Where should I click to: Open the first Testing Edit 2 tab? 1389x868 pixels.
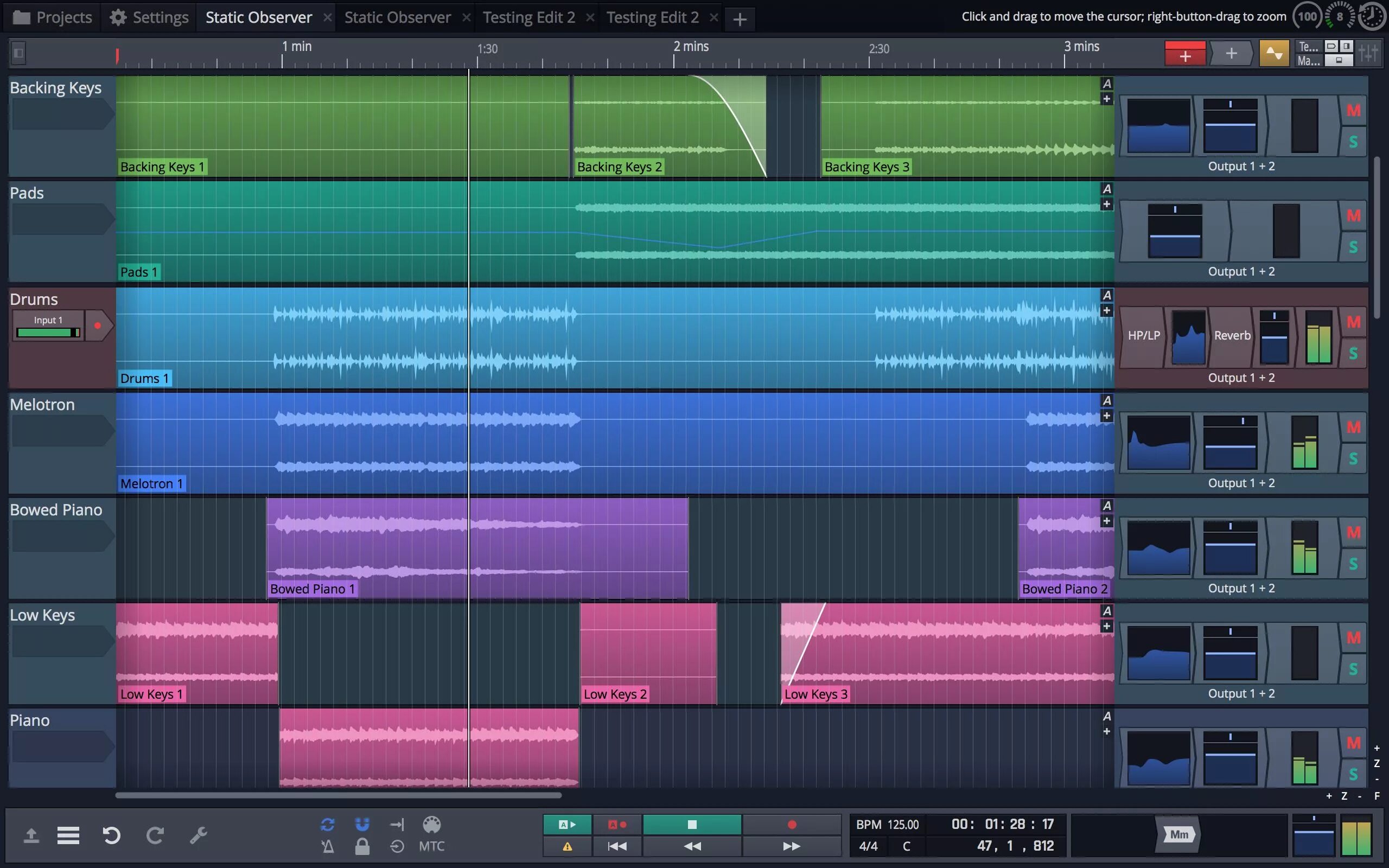[528, 17]
